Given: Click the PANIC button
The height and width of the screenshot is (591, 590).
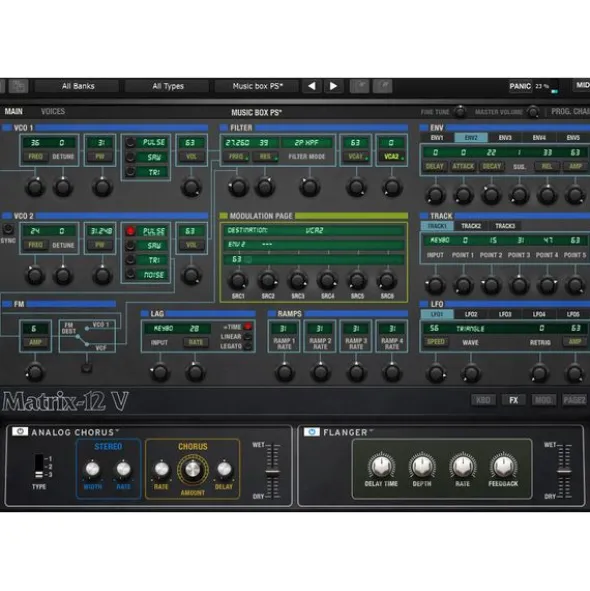Looking at the screenshot, I should (520, 86).
